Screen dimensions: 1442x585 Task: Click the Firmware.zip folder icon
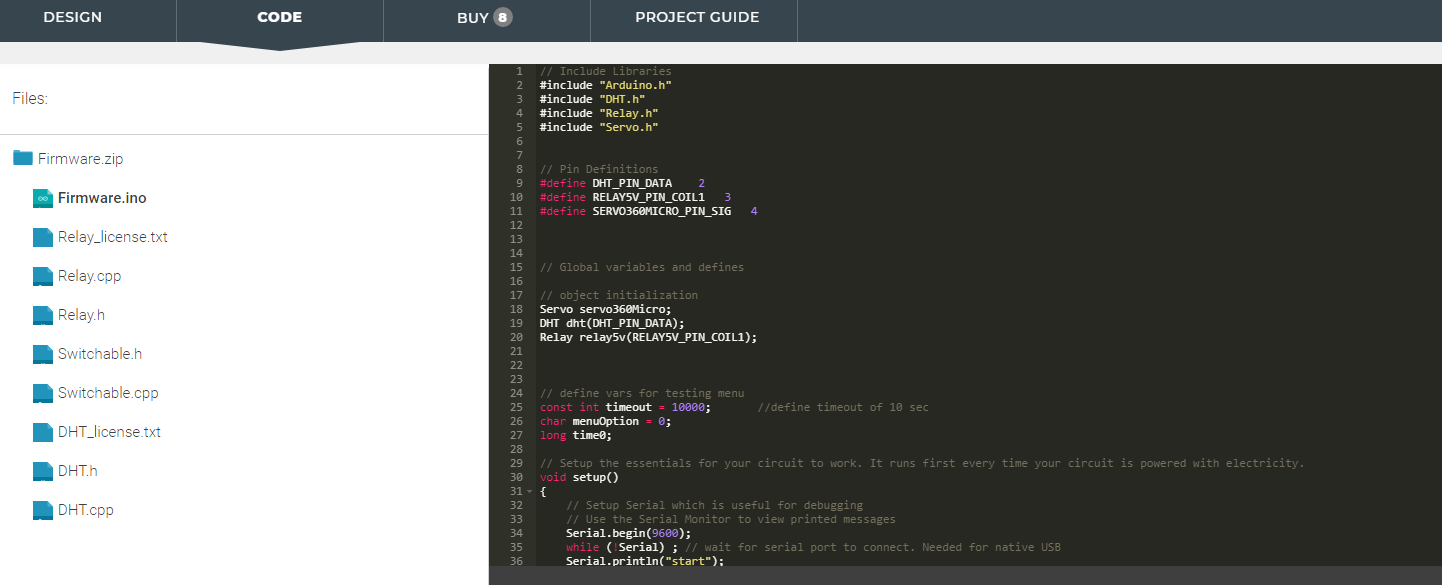click(23, 158)
